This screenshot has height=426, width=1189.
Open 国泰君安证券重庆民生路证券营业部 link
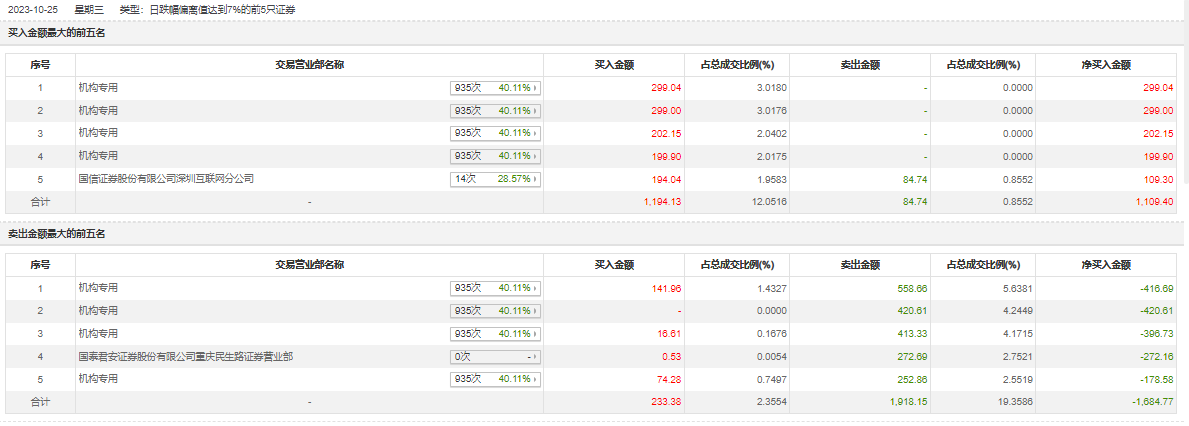185,356
